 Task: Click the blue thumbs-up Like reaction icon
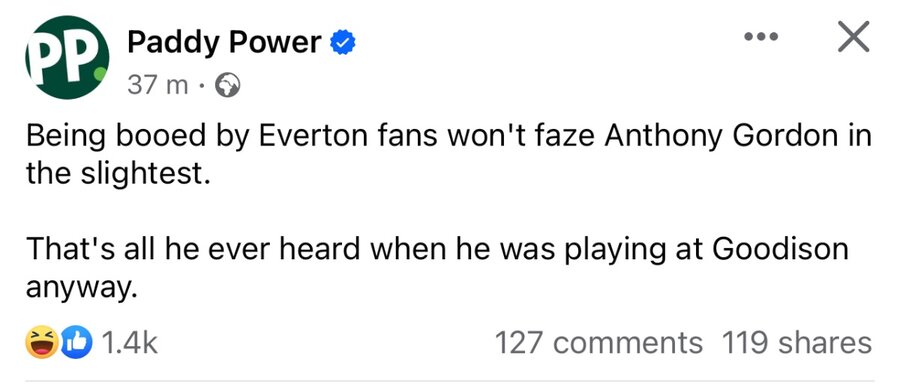[x=76, y=343]
